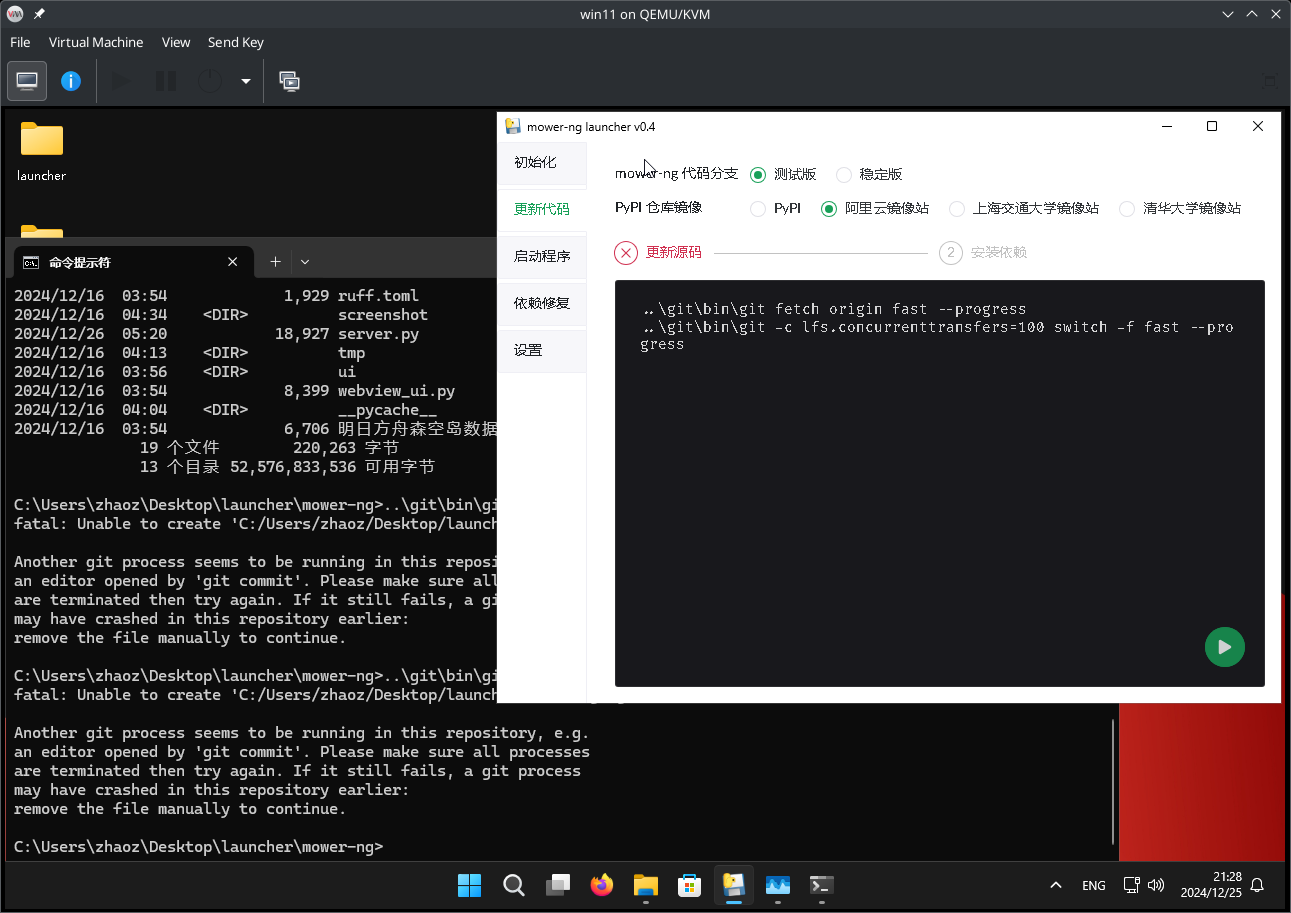
Task: Click the virt-viewer collapse arrow in title bar
Action: (1227, 14)
